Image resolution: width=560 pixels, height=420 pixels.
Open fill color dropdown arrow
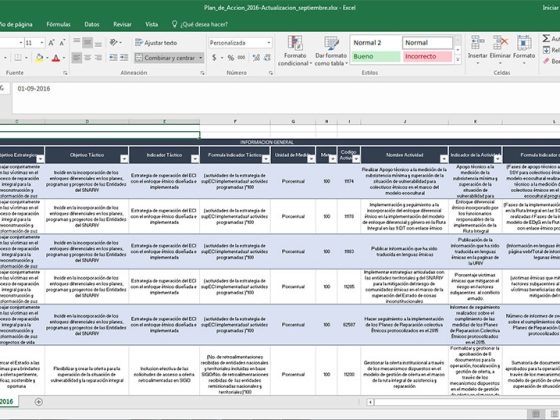47,58
